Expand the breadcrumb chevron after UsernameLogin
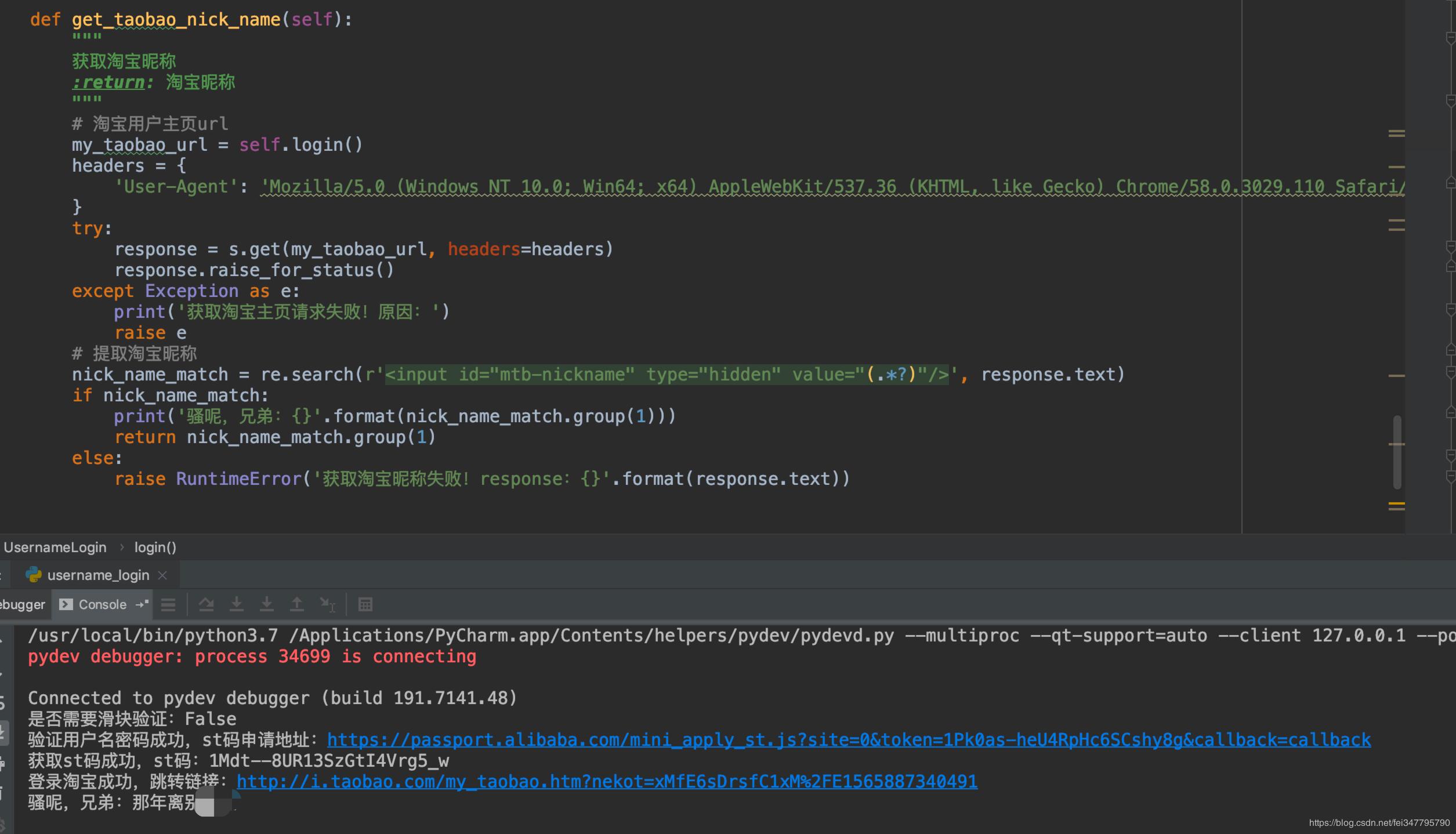 click(x=122, y=547)
